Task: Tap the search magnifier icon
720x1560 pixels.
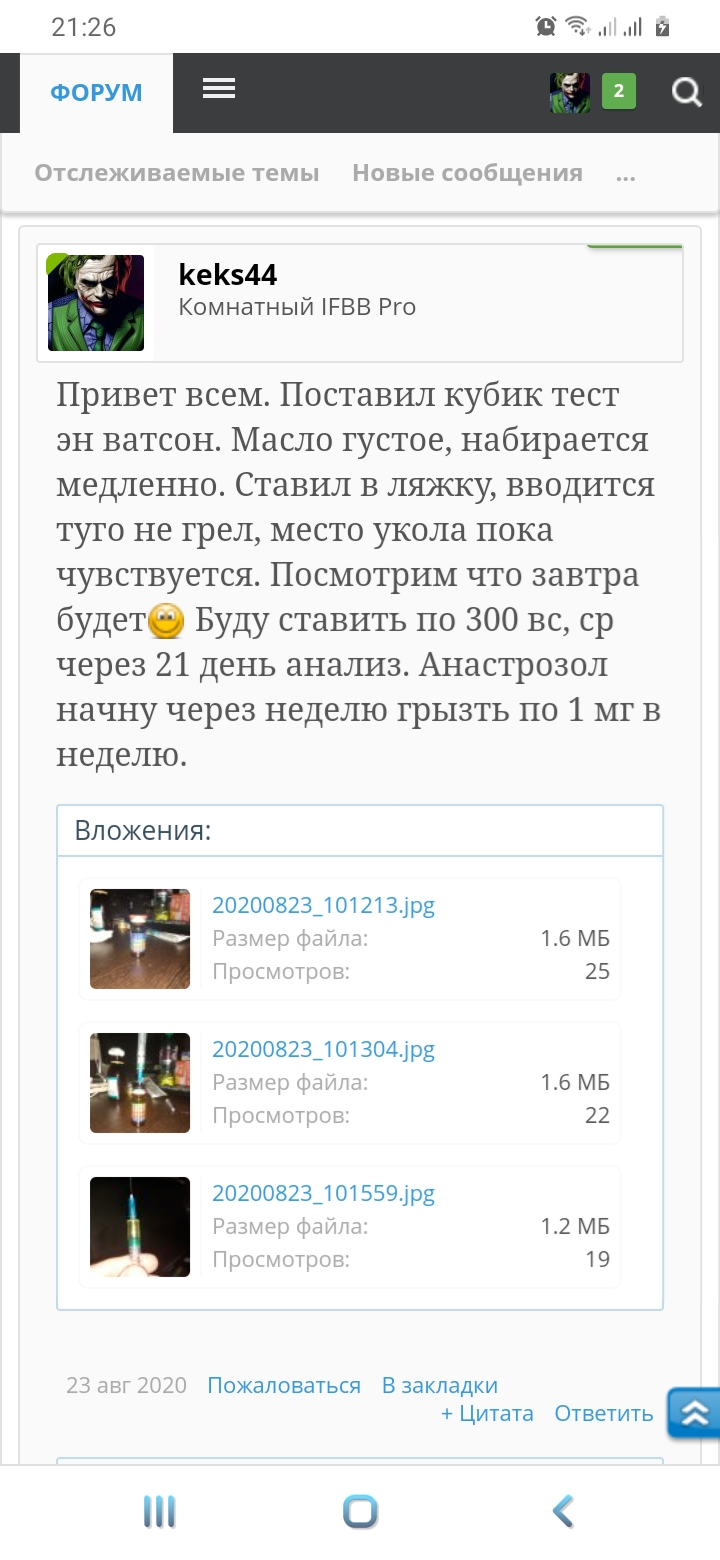Action: tap(686, 93)
